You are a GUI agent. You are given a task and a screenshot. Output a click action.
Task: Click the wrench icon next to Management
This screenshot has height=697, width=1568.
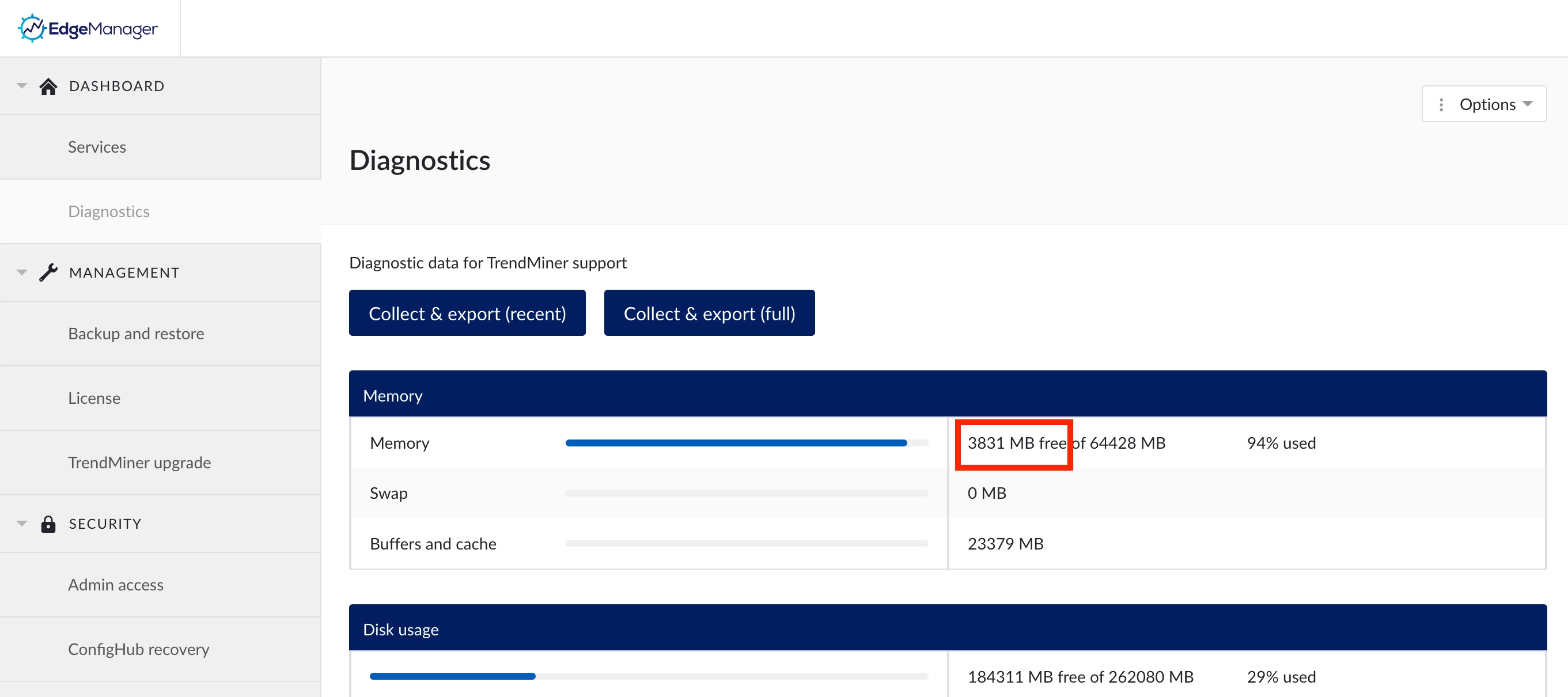click(x=48, y=272)
